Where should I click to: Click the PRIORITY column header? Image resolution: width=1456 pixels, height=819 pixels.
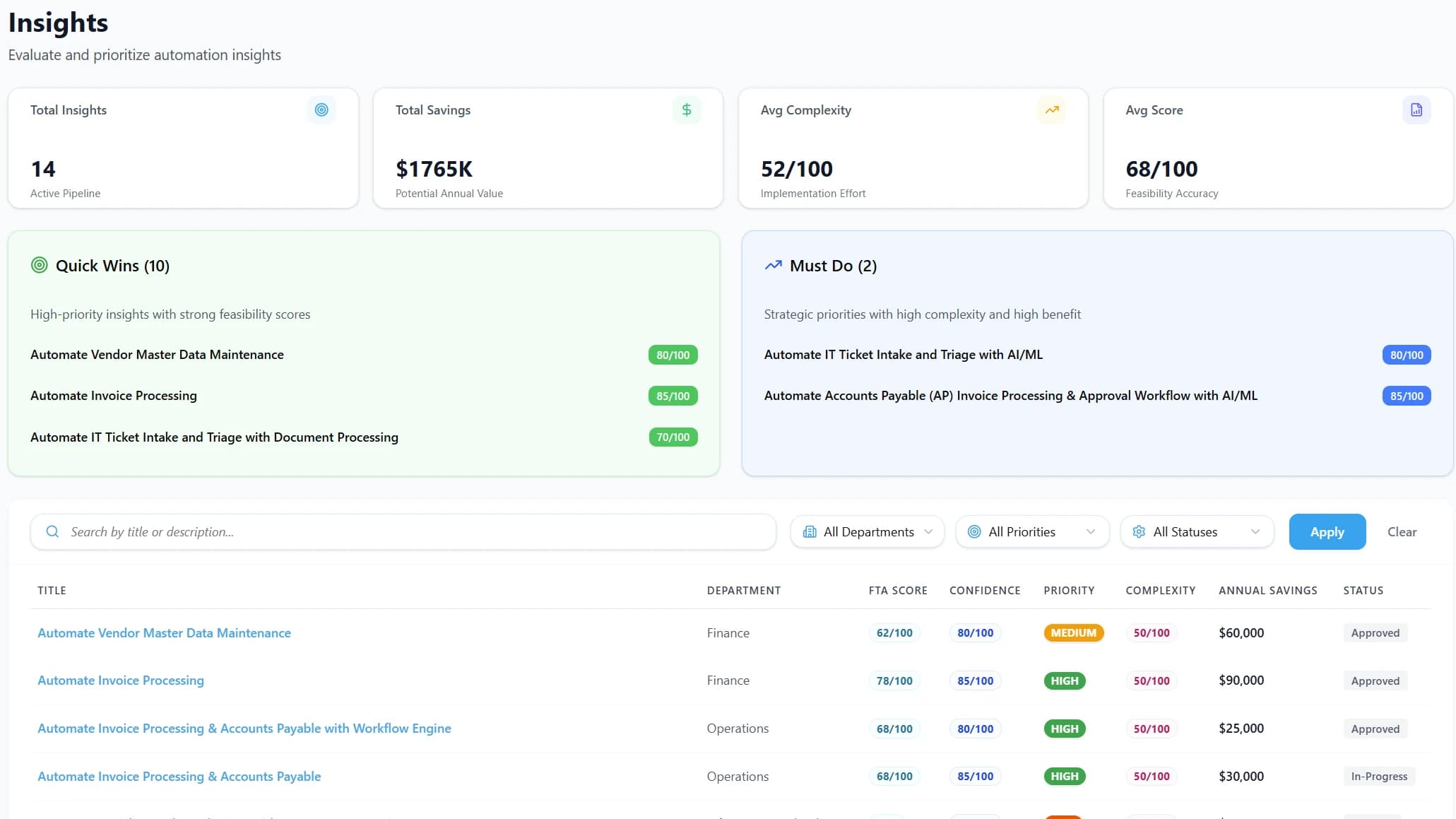pyautogui.click(x=1069, y=591)
